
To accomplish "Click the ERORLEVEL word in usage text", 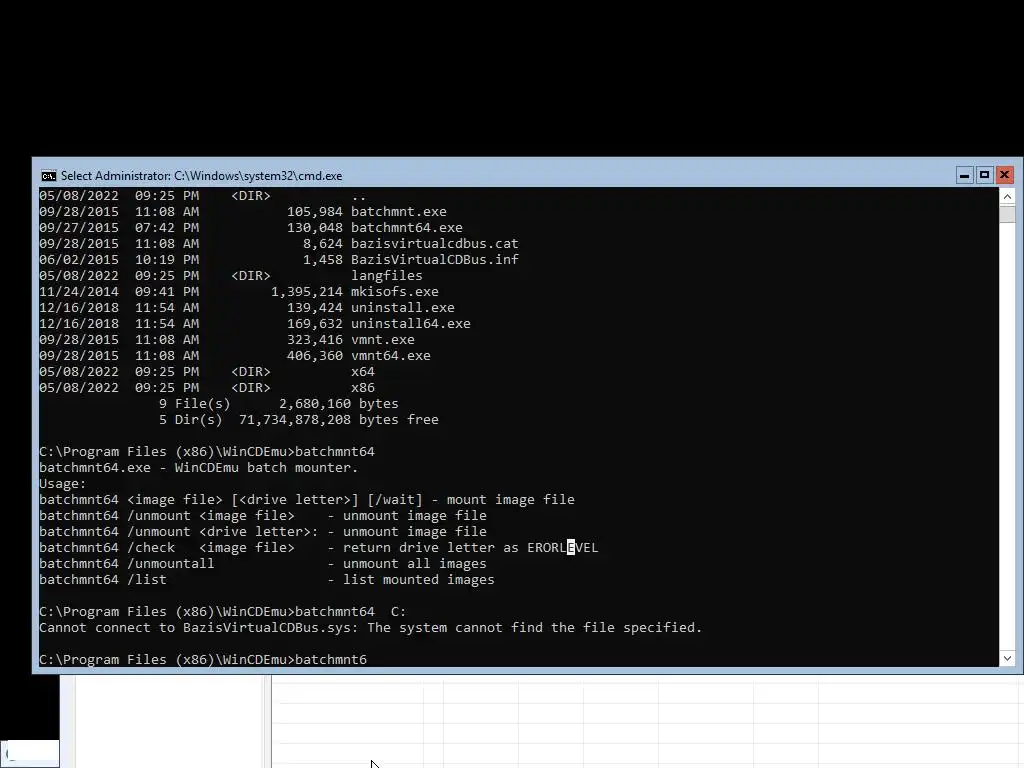I will click(562, 547).
